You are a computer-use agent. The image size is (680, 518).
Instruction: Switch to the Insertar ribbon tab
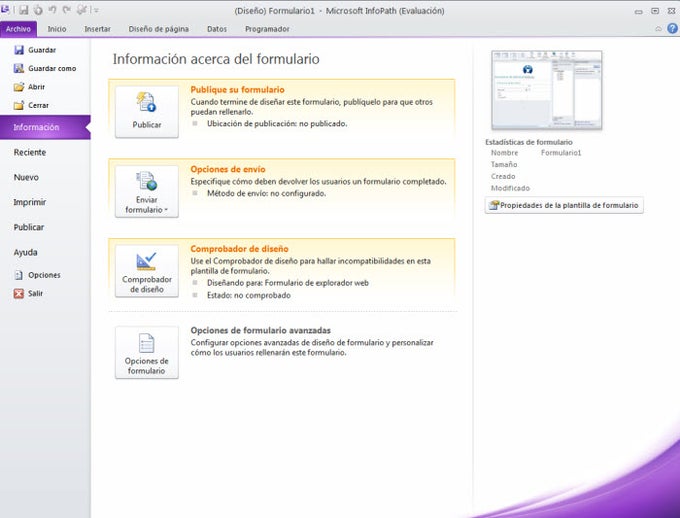pyautogui.click(x=97, y=29)
